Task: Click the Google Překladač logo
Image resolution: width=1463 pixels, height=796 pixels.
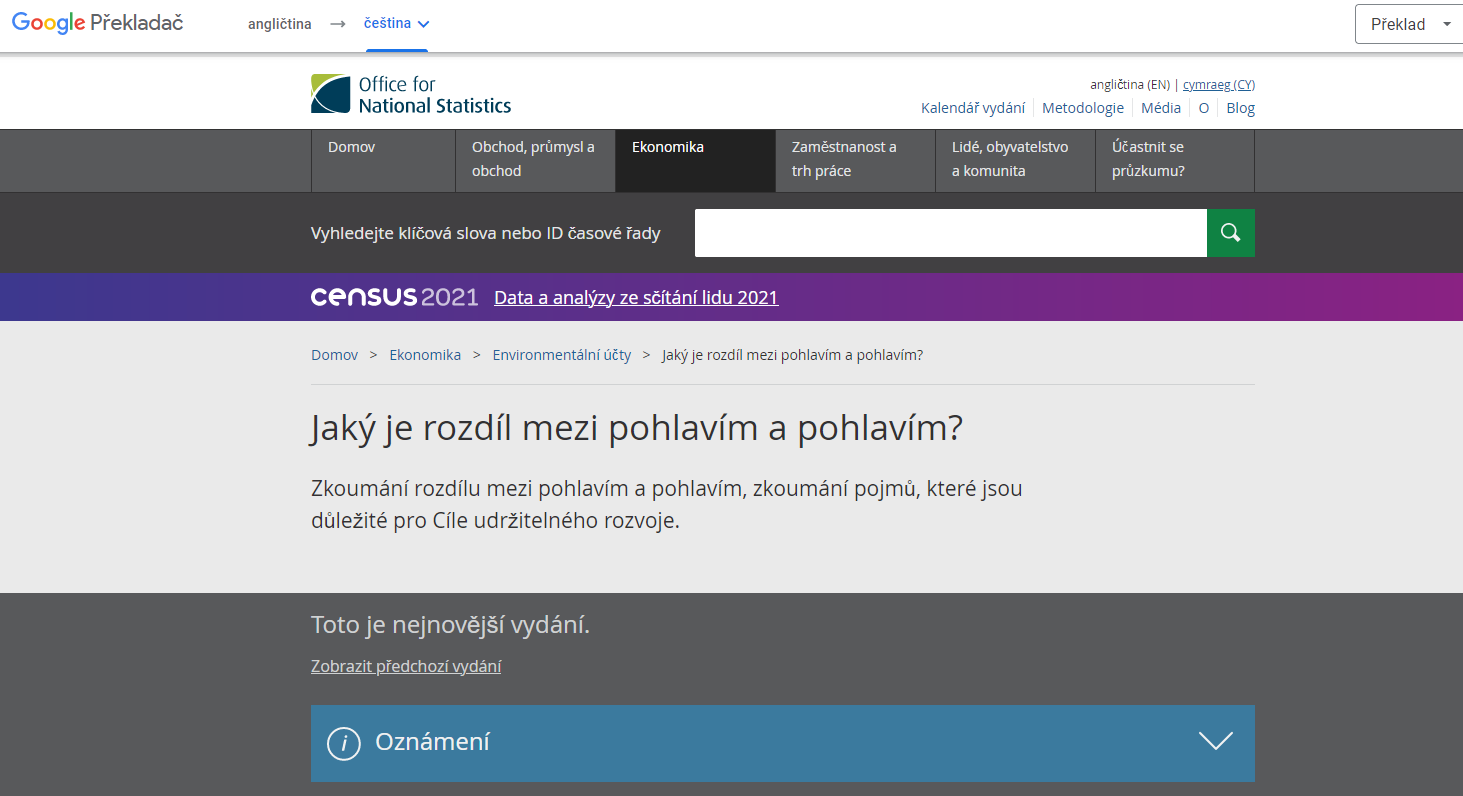Action: click(x=97, y=24)
